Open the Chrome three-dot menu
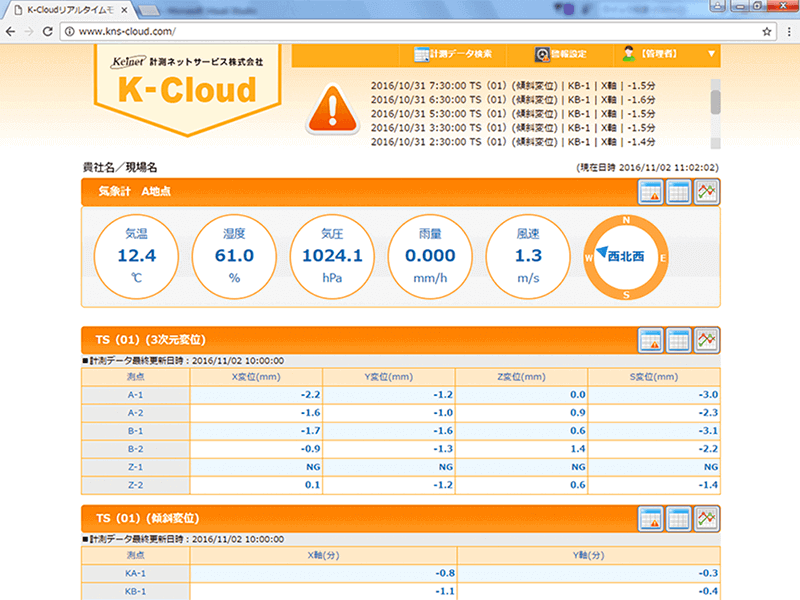Screen dimensions: 800x600 pos(787,31)
